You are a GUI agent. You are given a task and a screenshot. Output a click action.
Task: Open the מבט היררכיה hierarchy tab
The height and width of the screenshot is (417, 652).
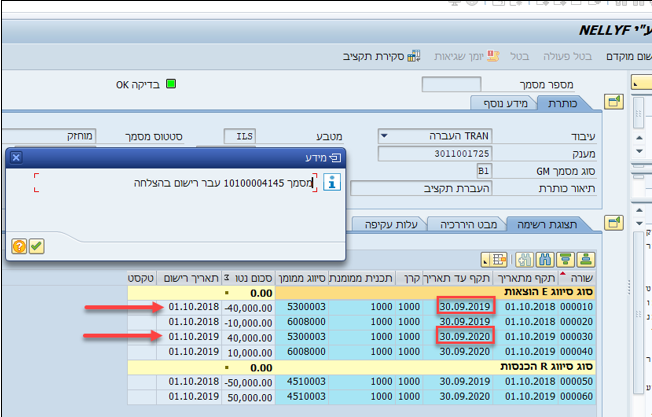point(468,225)
